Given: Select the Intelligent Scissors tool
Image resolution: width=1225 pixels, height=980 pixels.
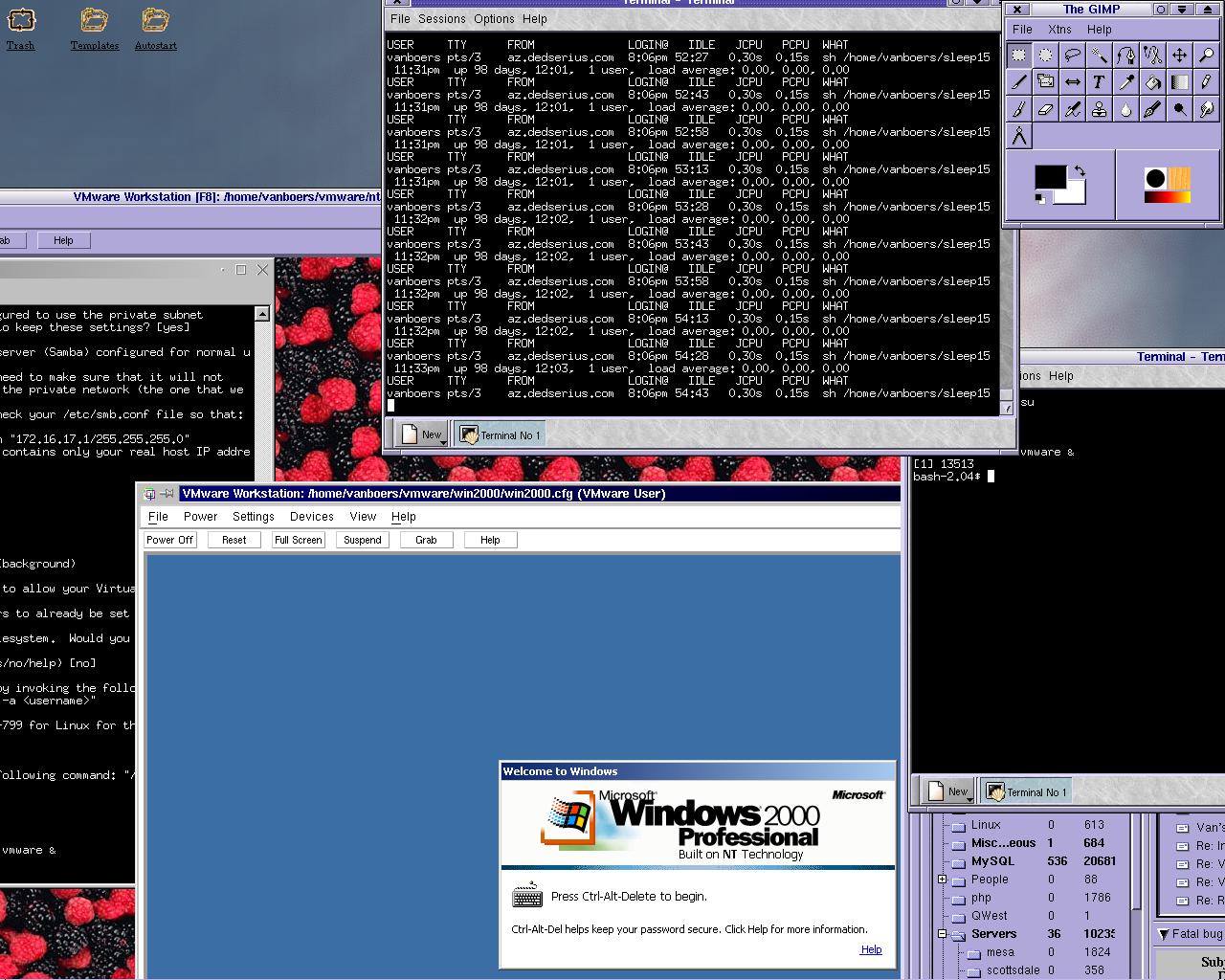Looking at the screenshot, I should (1153, 56).
